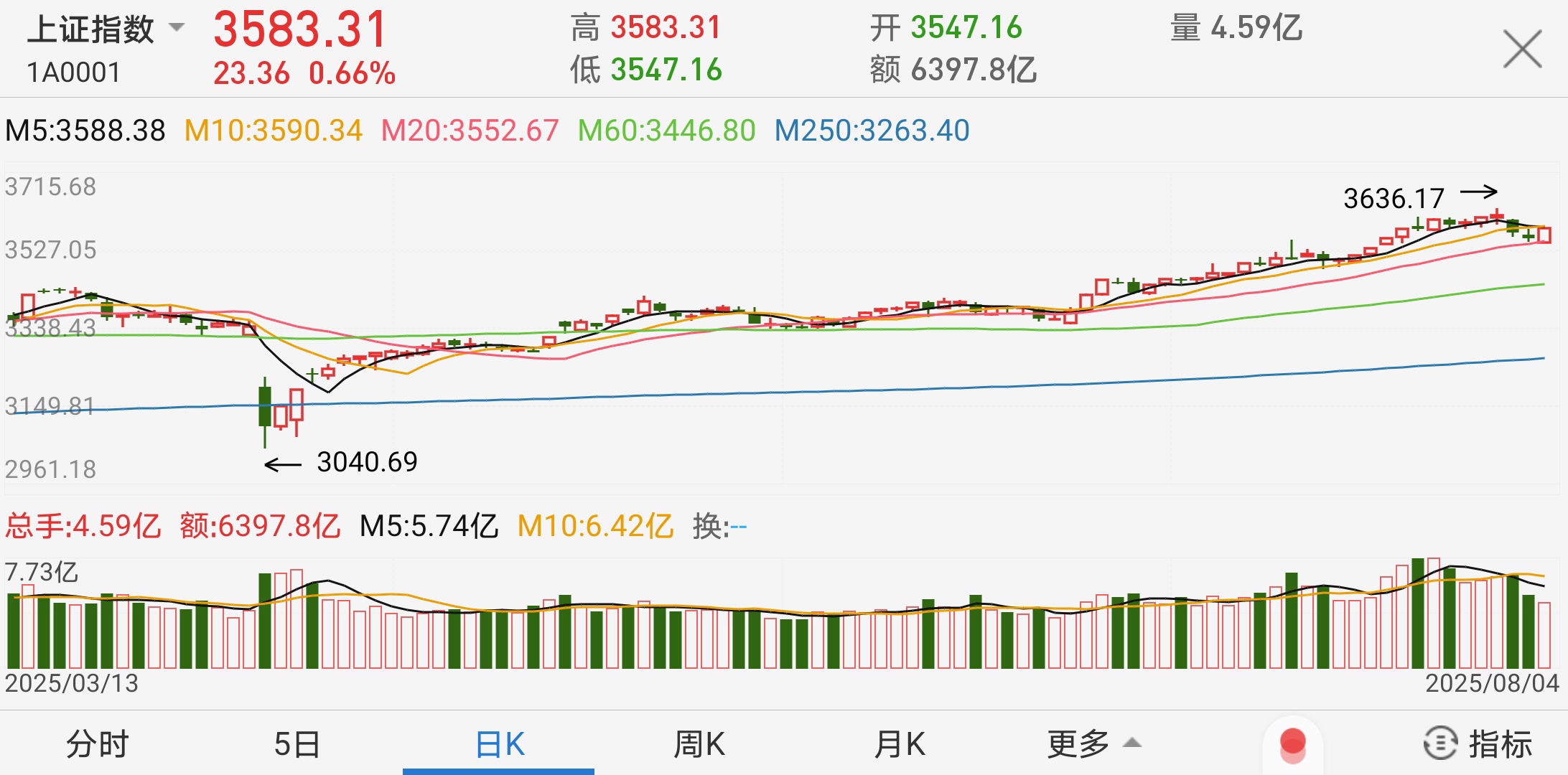Click the 指标 list icon
Viewport: 1568px width, 775px height.
(x=1440, y=743)
